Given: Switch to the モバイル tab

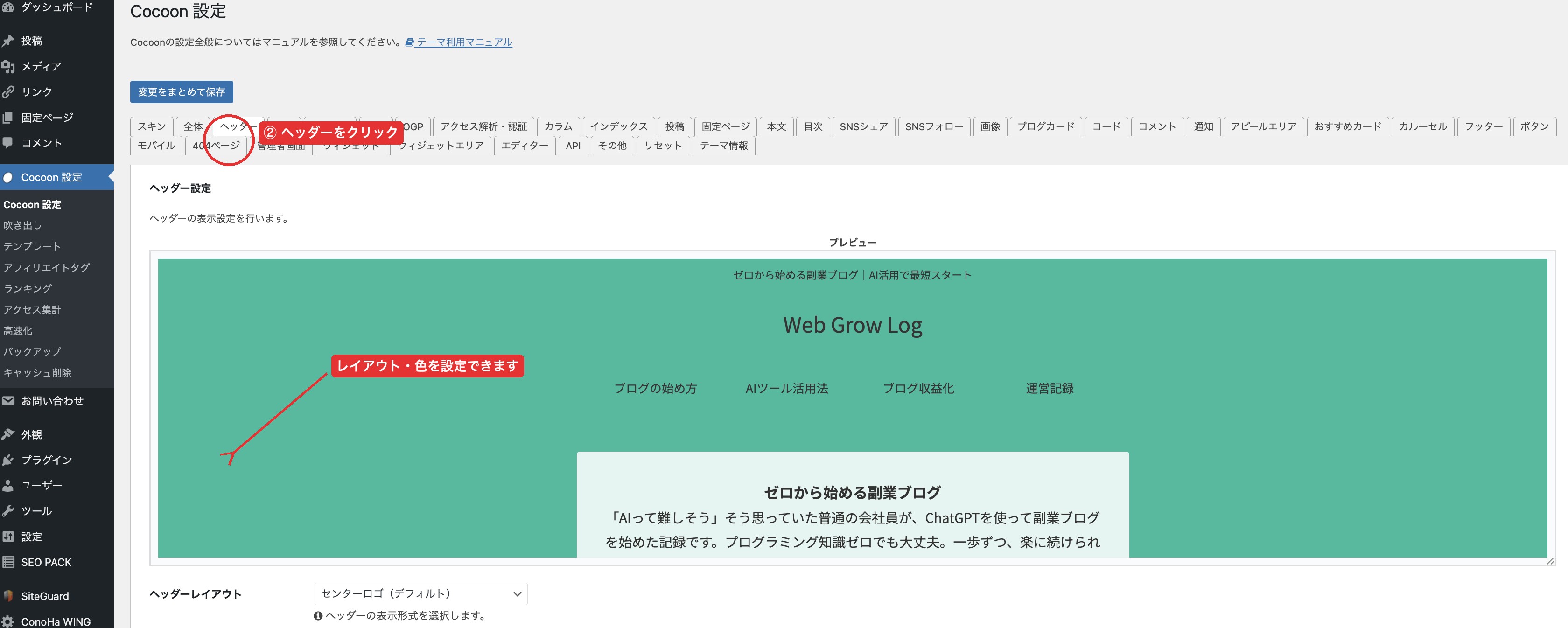Looking at the screenshot, I should coord(156,146).
